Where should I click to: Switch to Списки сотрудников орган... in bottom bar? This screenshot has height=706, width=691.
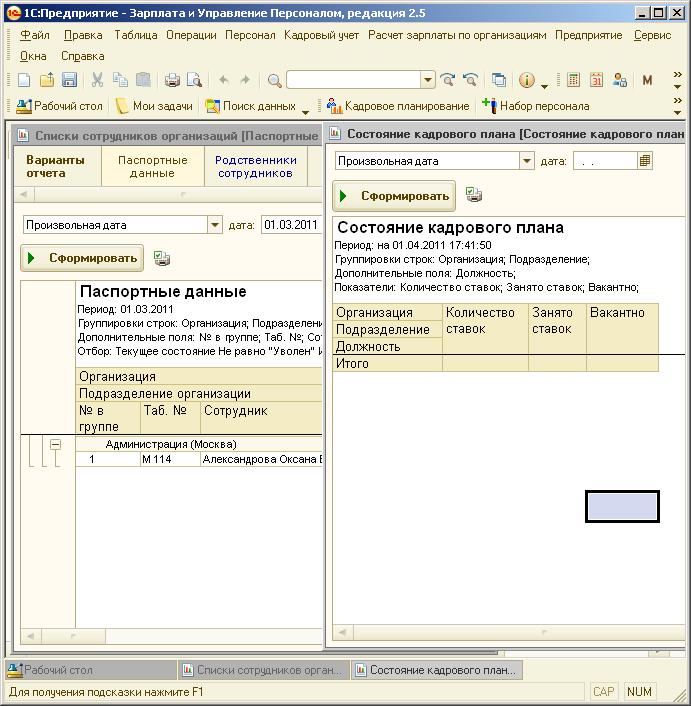[x=264, y=670]
